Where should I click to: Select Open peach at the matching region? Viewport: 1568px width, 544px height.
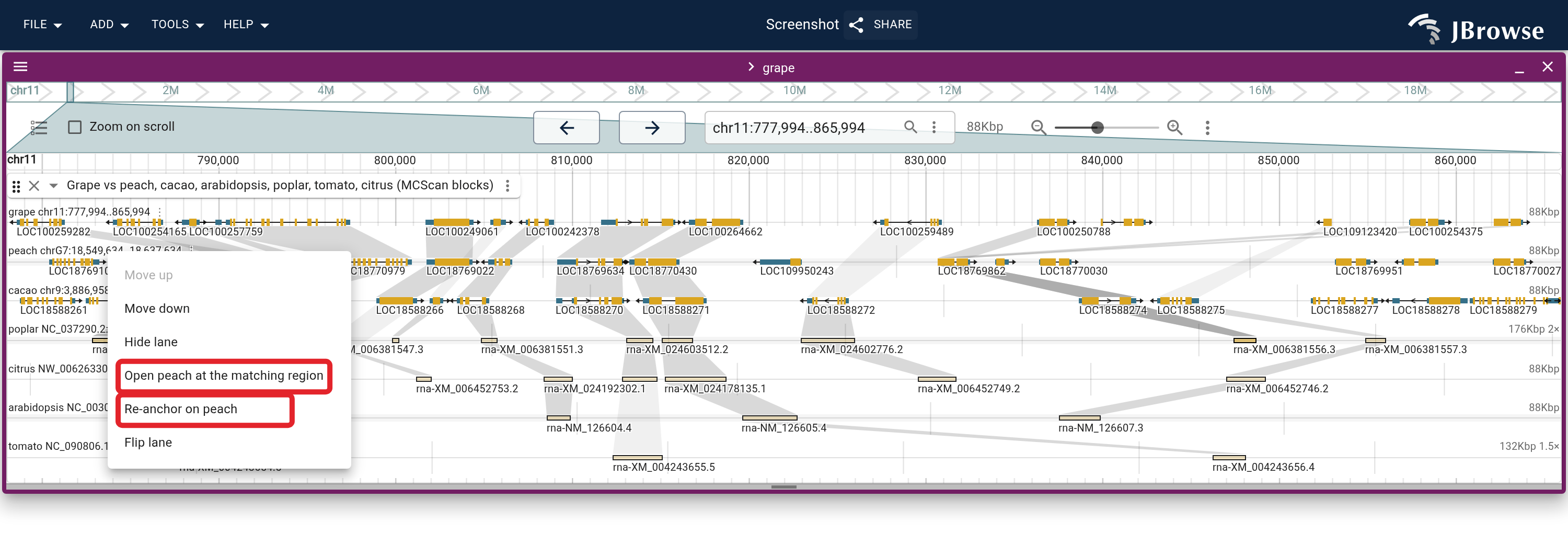click(229, 375)
